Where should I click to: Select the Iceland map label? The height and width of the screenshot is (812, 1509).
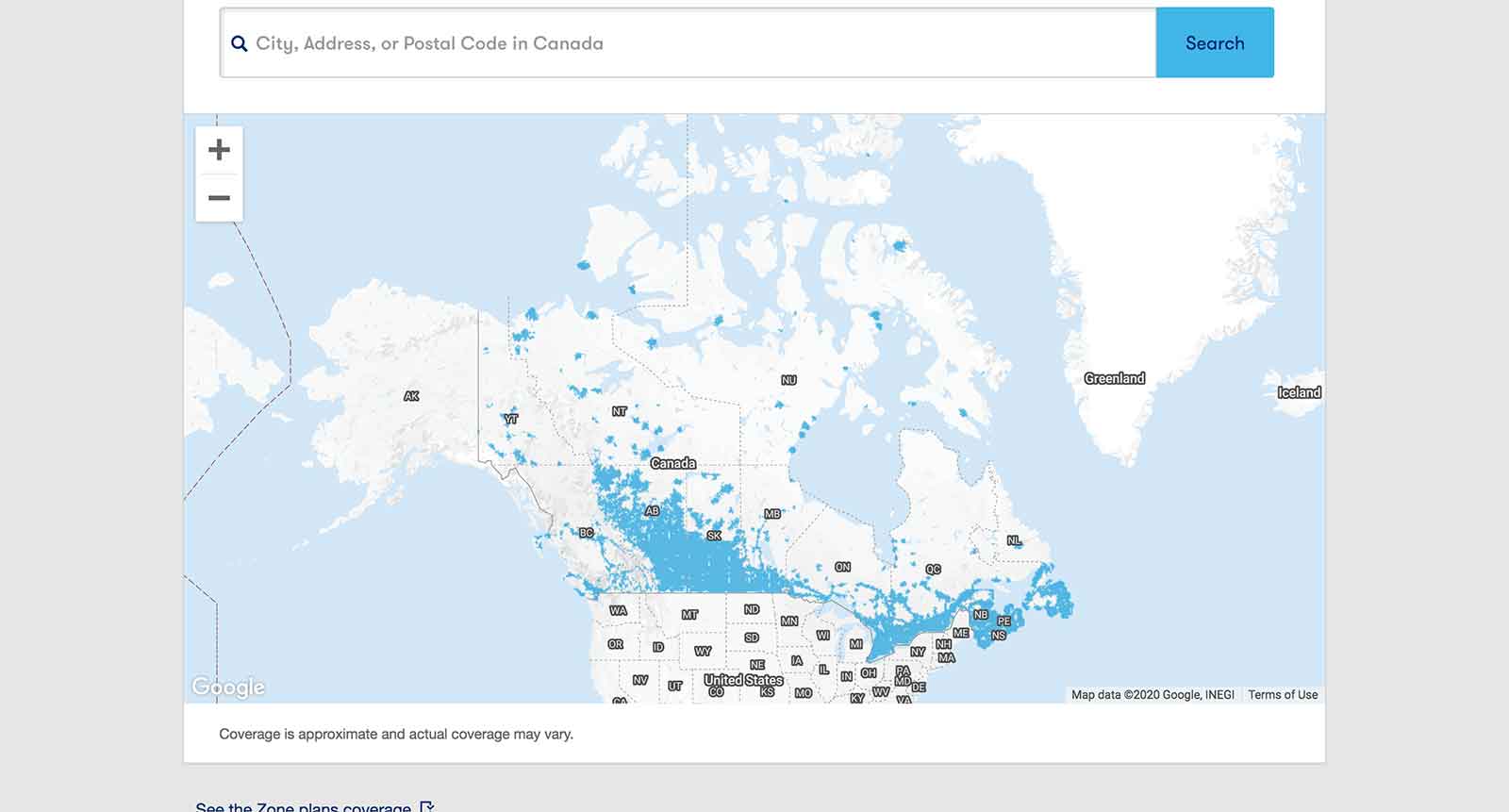[x=1299, y=392]
